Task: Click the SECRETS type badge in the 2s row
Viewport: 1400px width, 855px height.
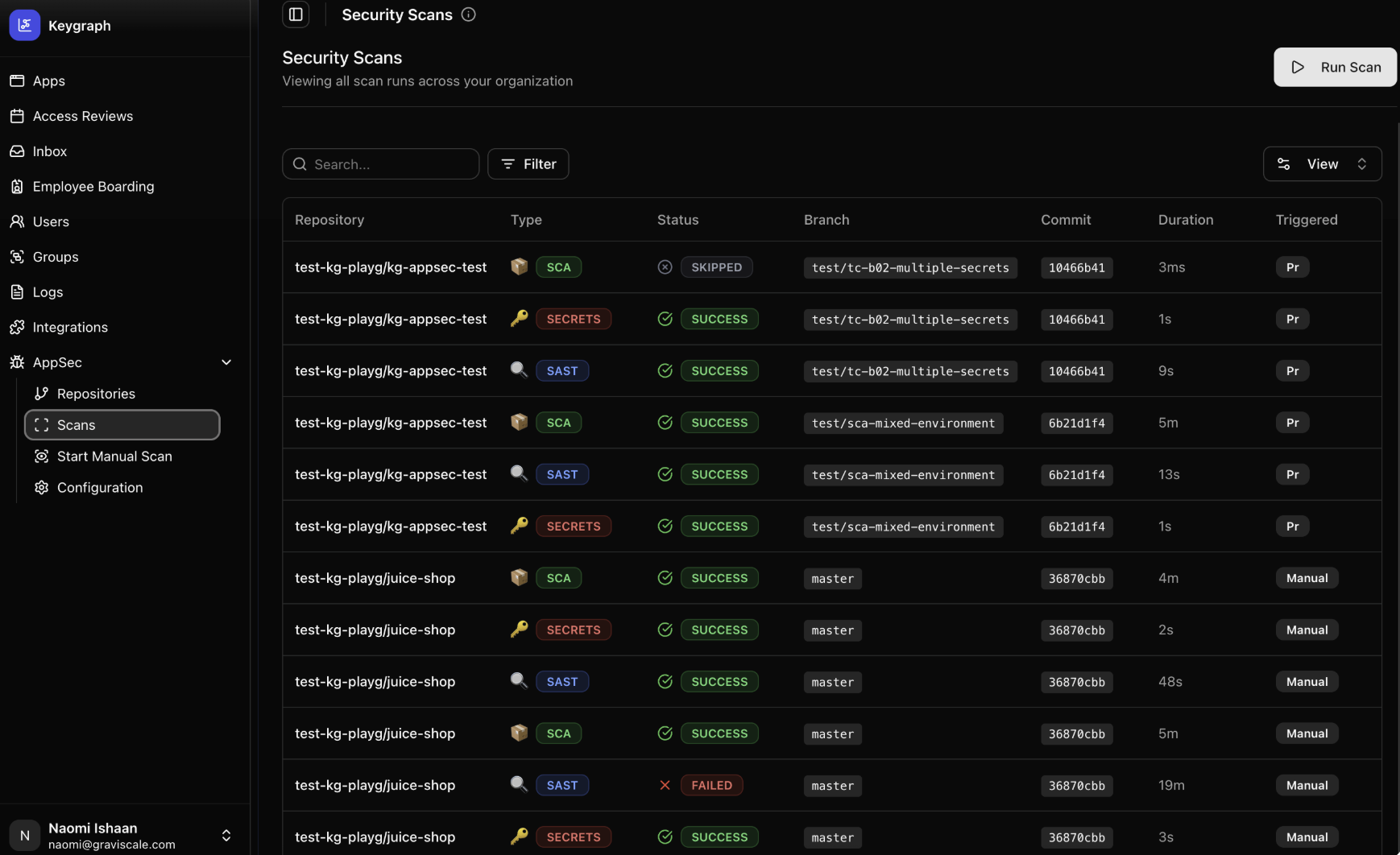Action: 574,630
